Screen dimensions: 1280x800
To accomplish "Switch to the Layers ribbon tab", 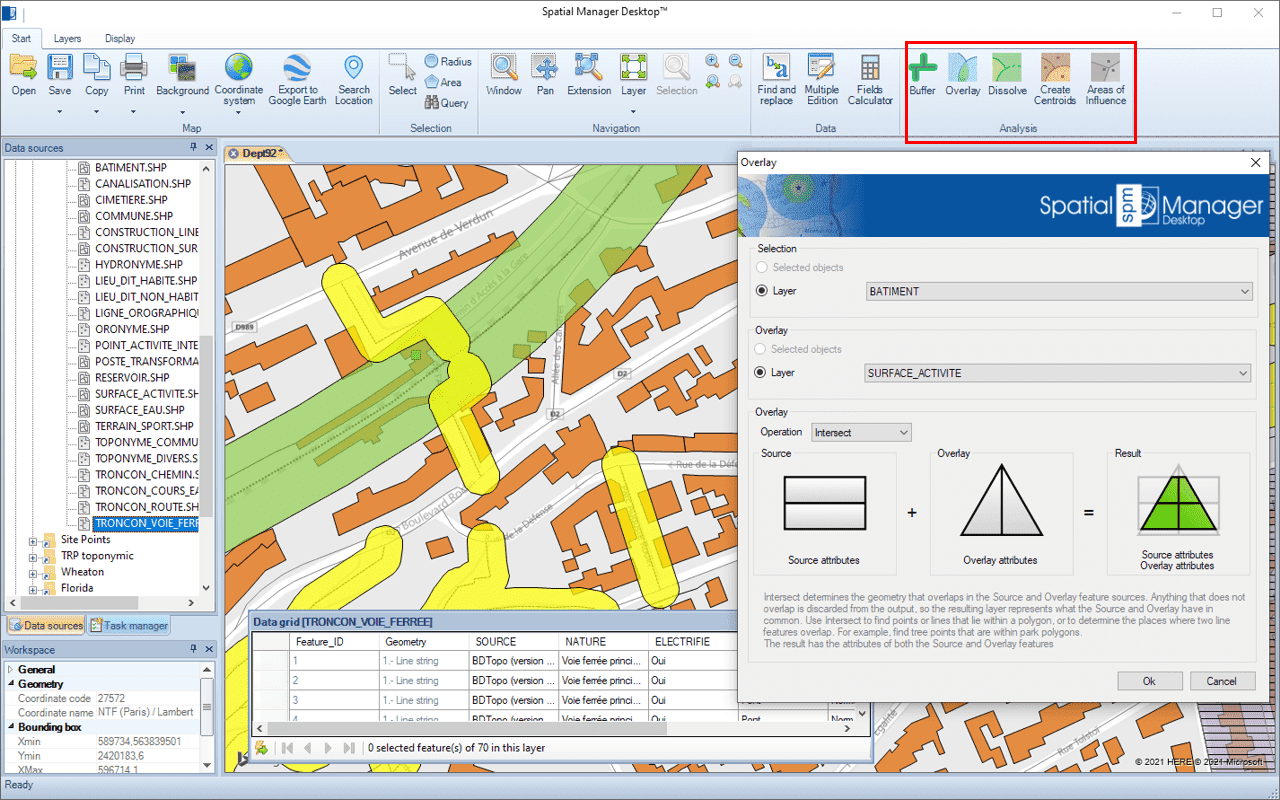I will coord(68,39).
